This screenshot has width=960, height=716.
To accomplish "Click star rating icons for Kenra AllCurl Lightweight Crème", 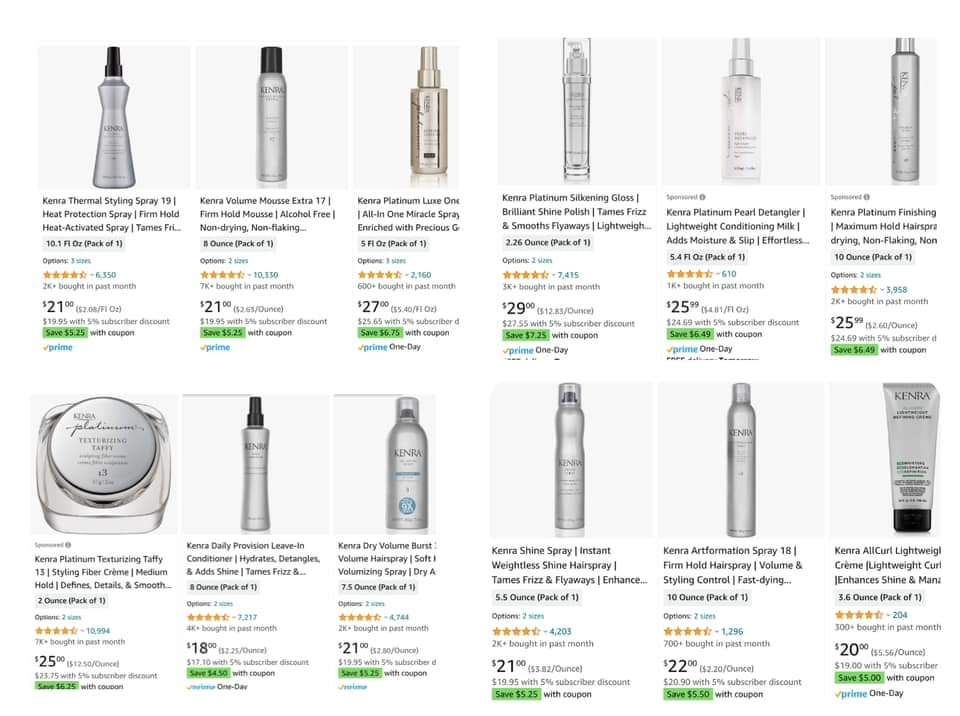I will click(858, 615).
